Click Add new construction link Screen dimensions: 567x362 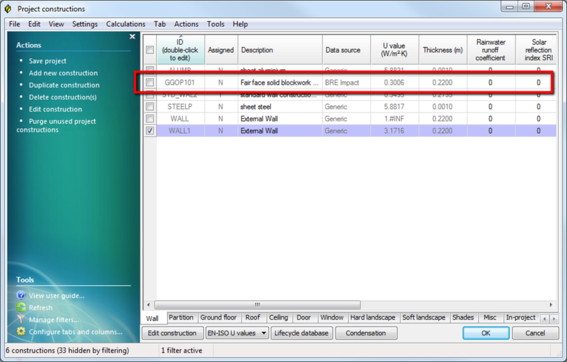63,73
